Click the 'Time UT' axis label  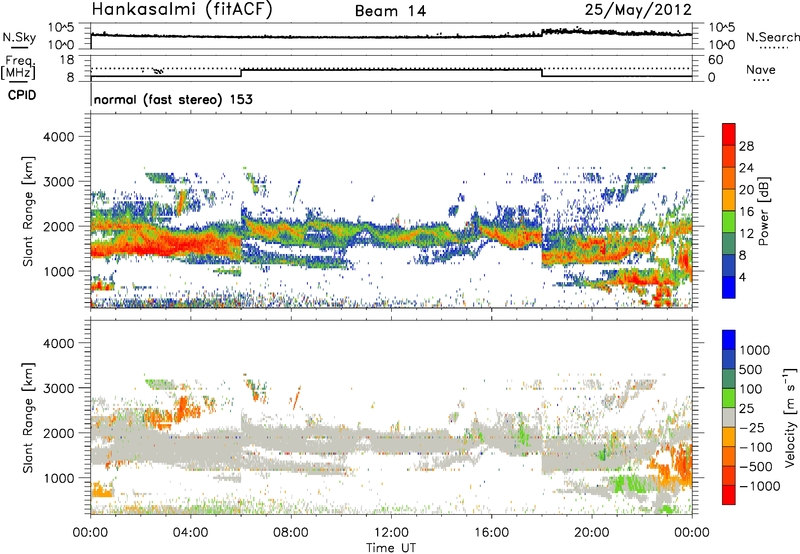tap(391, 548)
